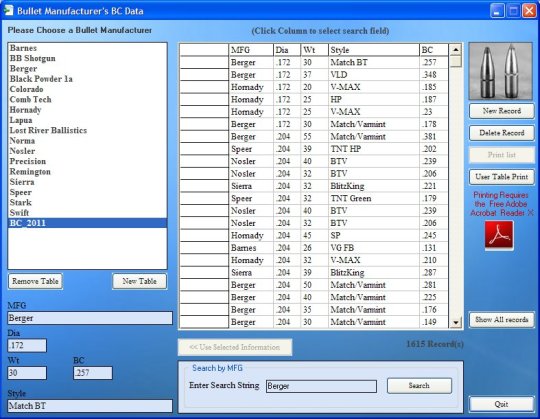Select Precision in manufacturer list

click(x=87, y=161)
